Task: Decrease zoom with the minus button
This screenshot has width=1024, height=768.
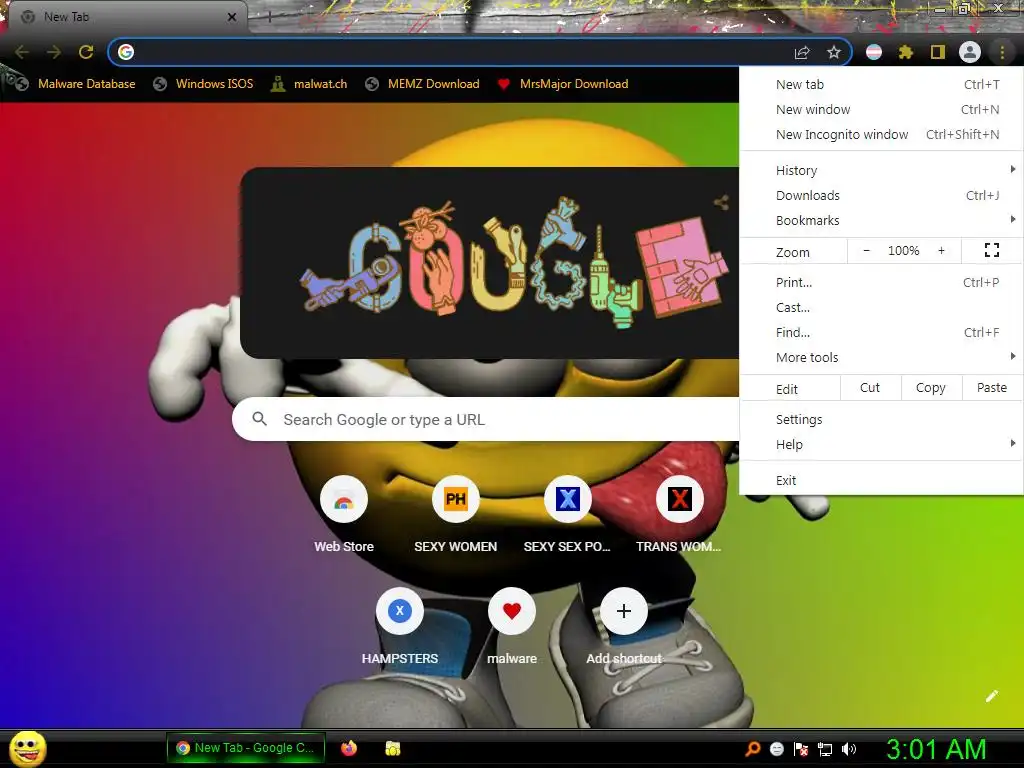Action: (x=867, y=250)
